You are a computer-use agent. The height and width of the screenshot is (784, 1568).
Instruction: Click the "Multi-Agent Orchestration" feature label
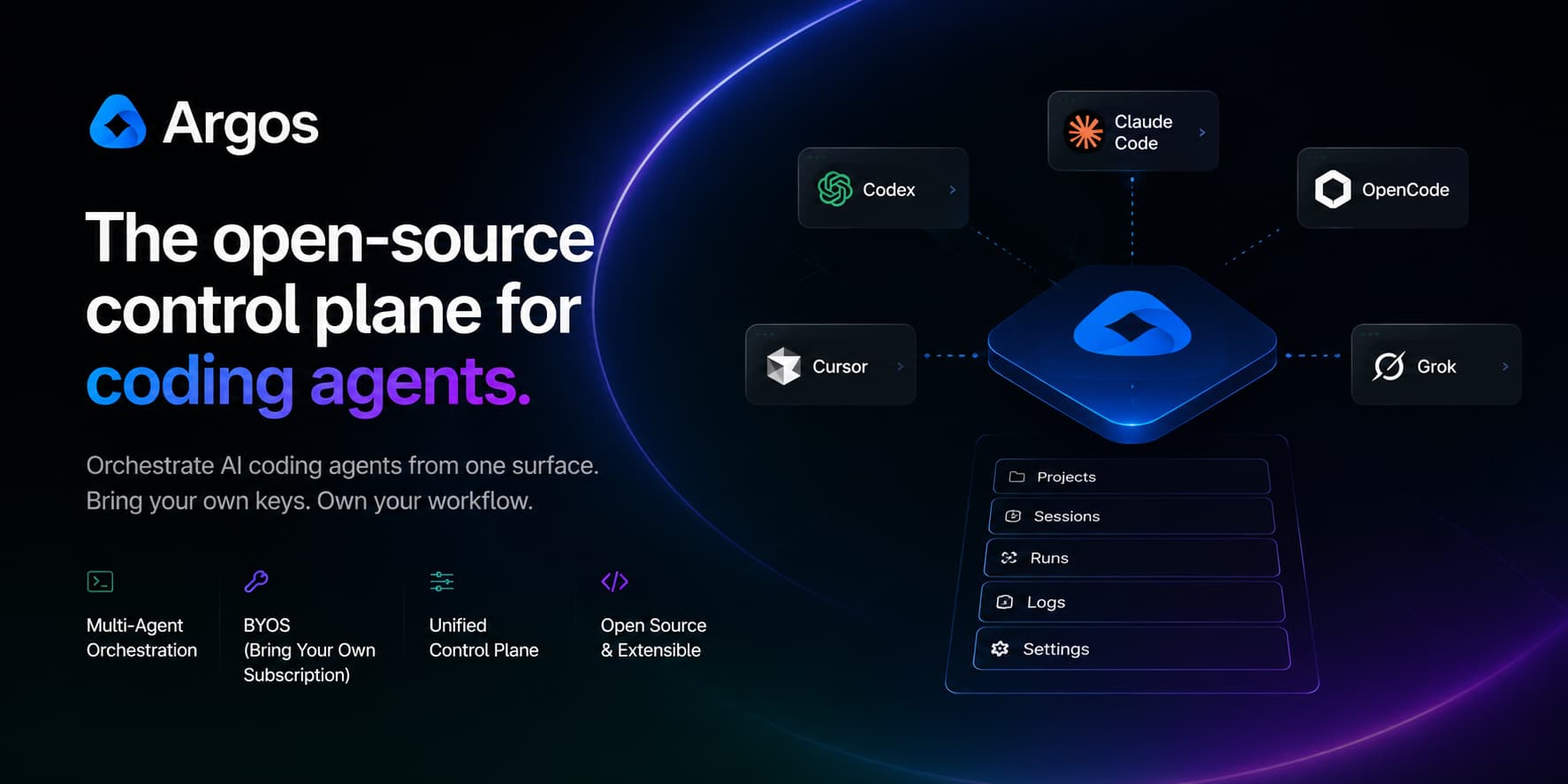pyautogui.click(x=141, y=637)
